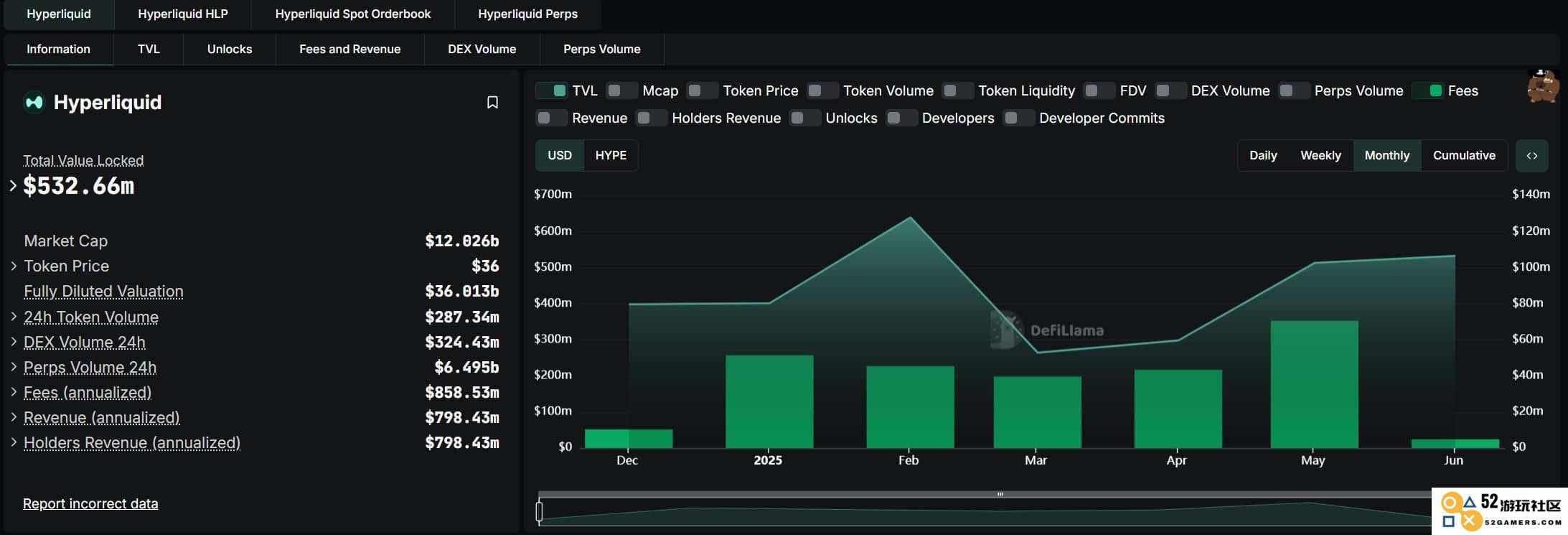Viewport: 1568px width, 535px height.
Task: Select the Daily chart interval
Action: [1263, 156]
